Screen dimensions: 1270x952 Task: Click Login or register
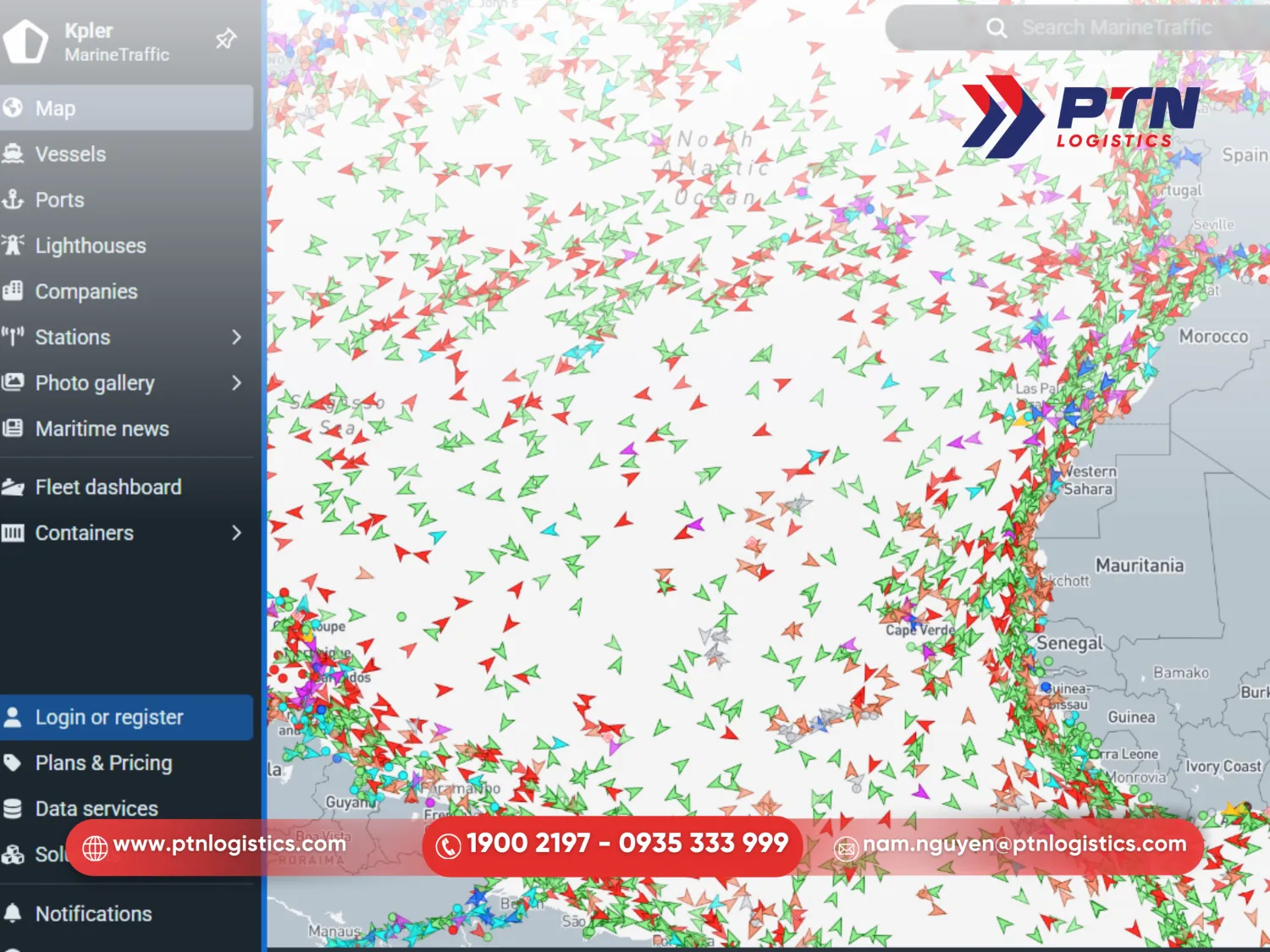tap(108, 717)
